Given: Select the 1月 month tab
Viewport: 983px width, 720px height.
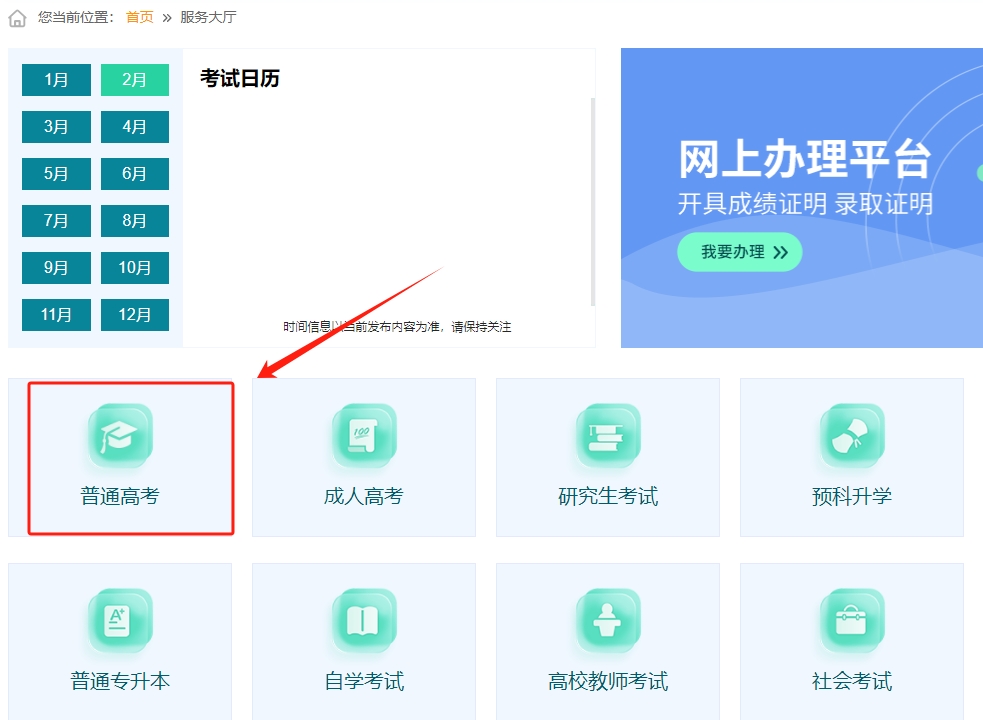Looking at the screenshot, I should [x=56, y=80].
